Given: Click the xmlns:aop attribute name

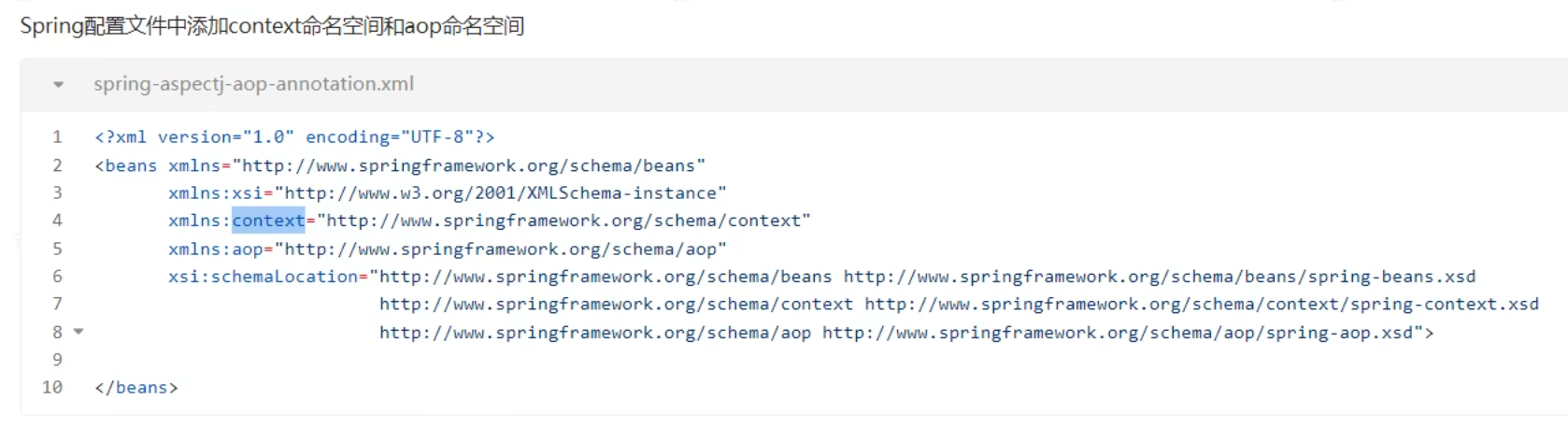Looking at the screenshot, I should [215, 250].
